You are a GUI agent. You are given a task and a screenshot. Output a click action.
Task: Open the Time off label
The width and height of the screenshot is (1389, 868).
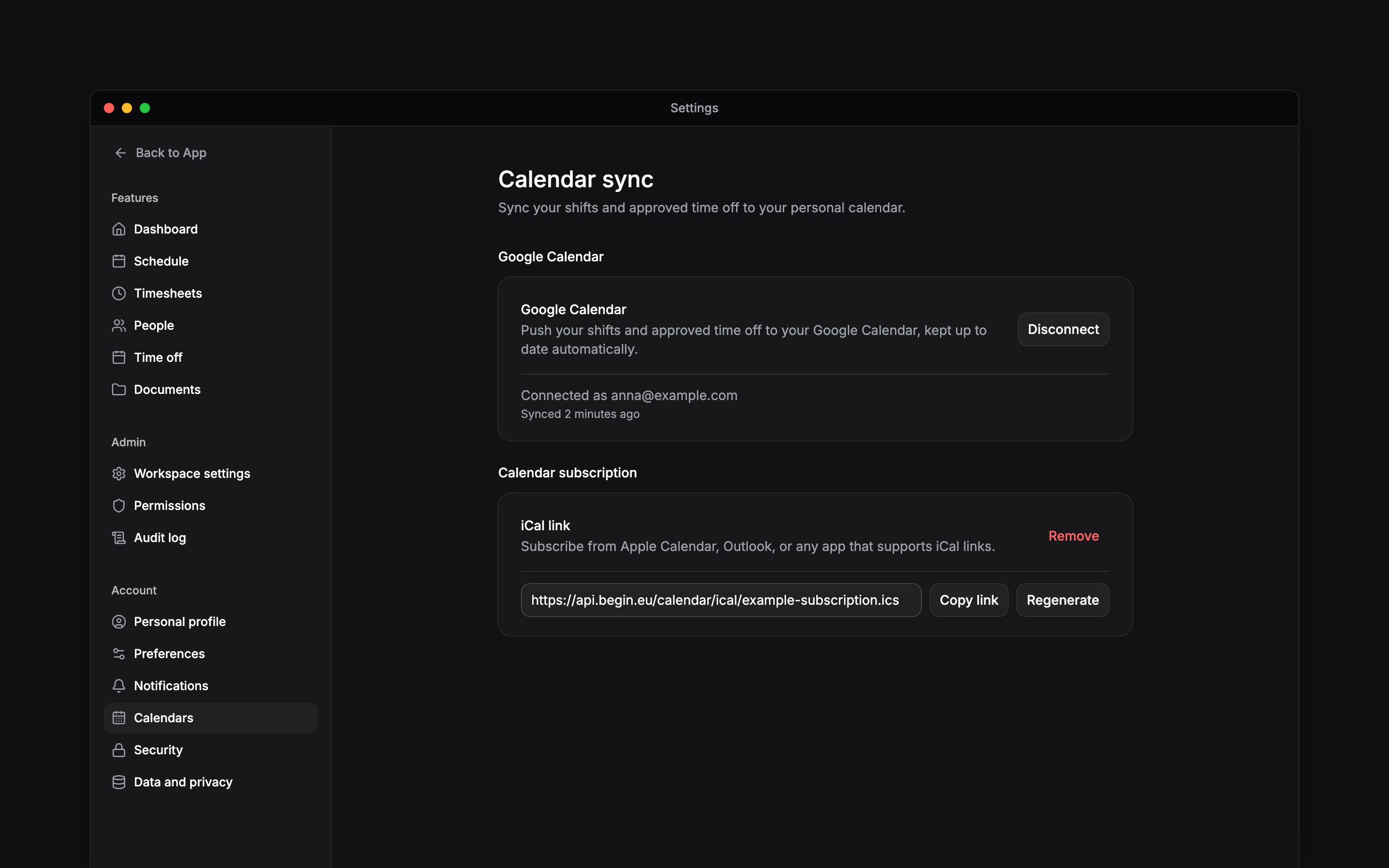(x=158, y=358)
